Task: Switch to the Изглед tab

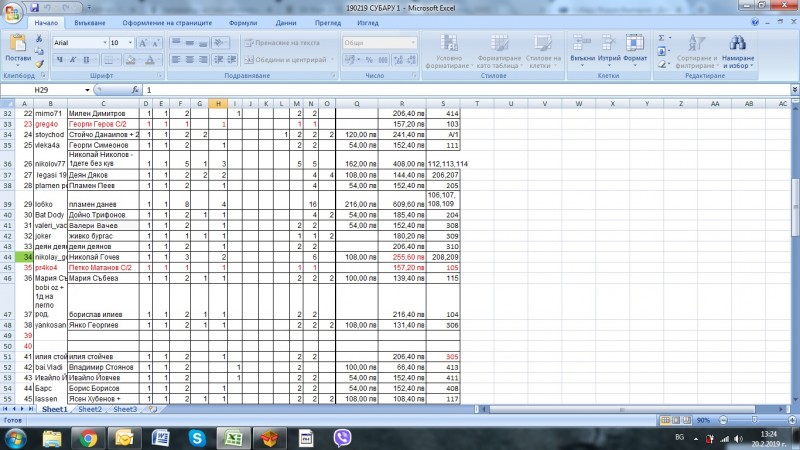Action: (x=367, y=23)
